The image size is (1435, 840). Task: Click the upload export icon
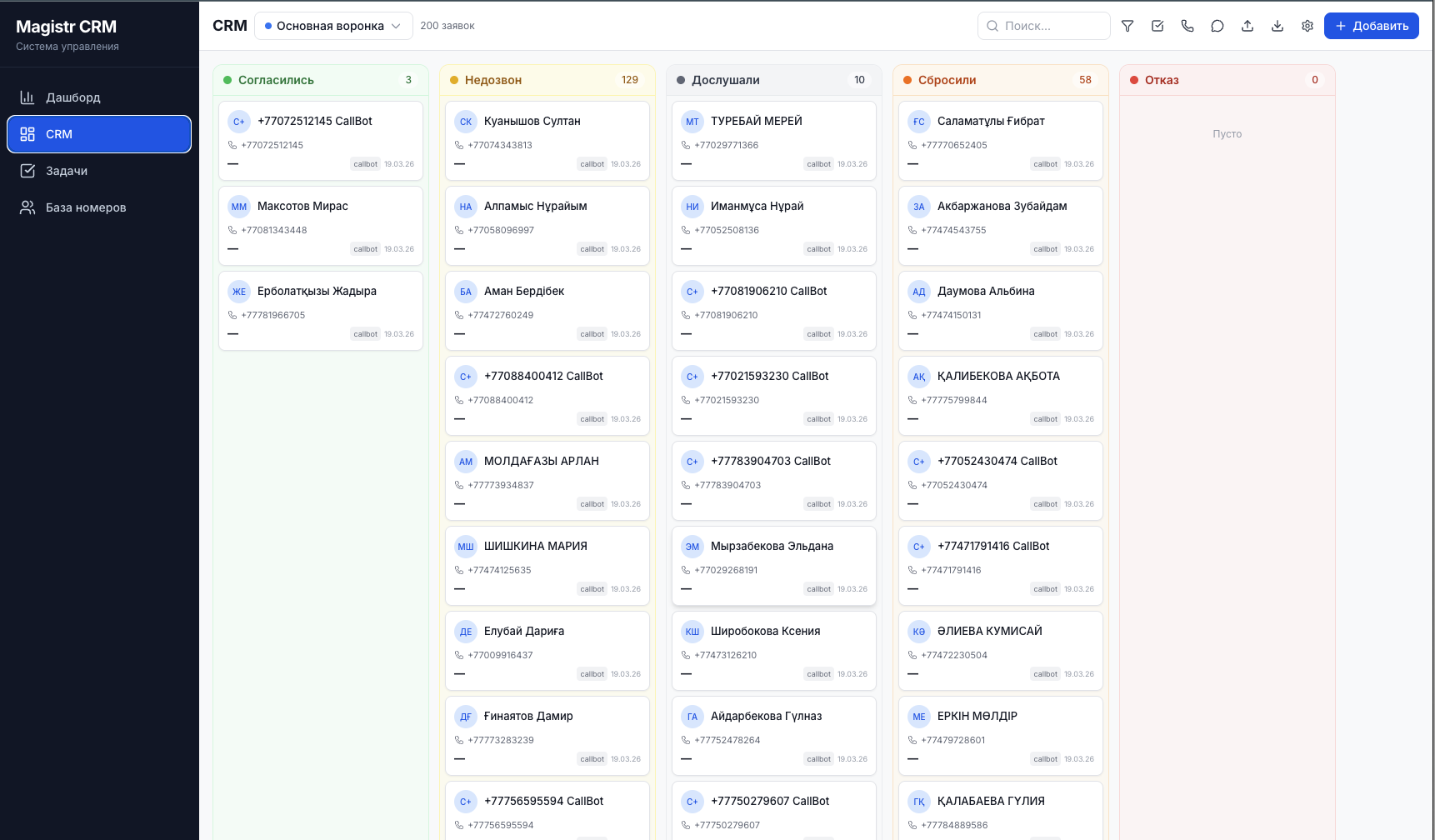[1247, 26]
